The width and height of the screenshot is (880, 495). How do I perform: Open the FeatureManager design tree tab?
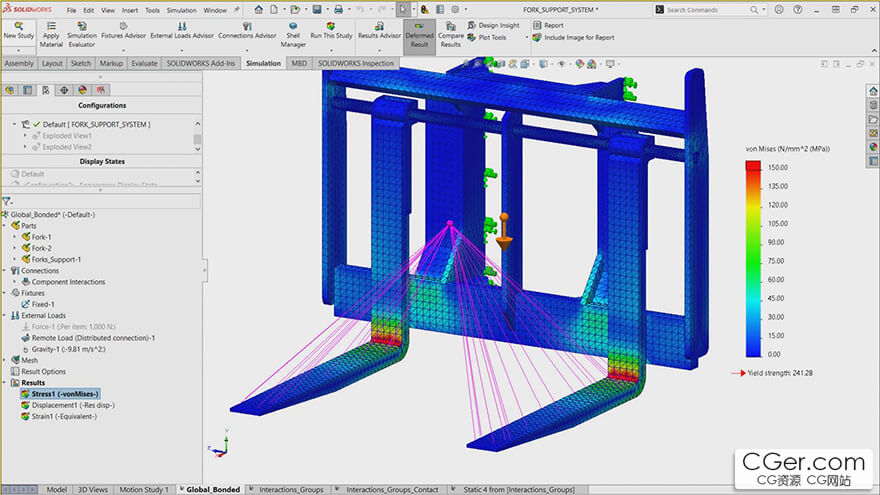point(10,90)
